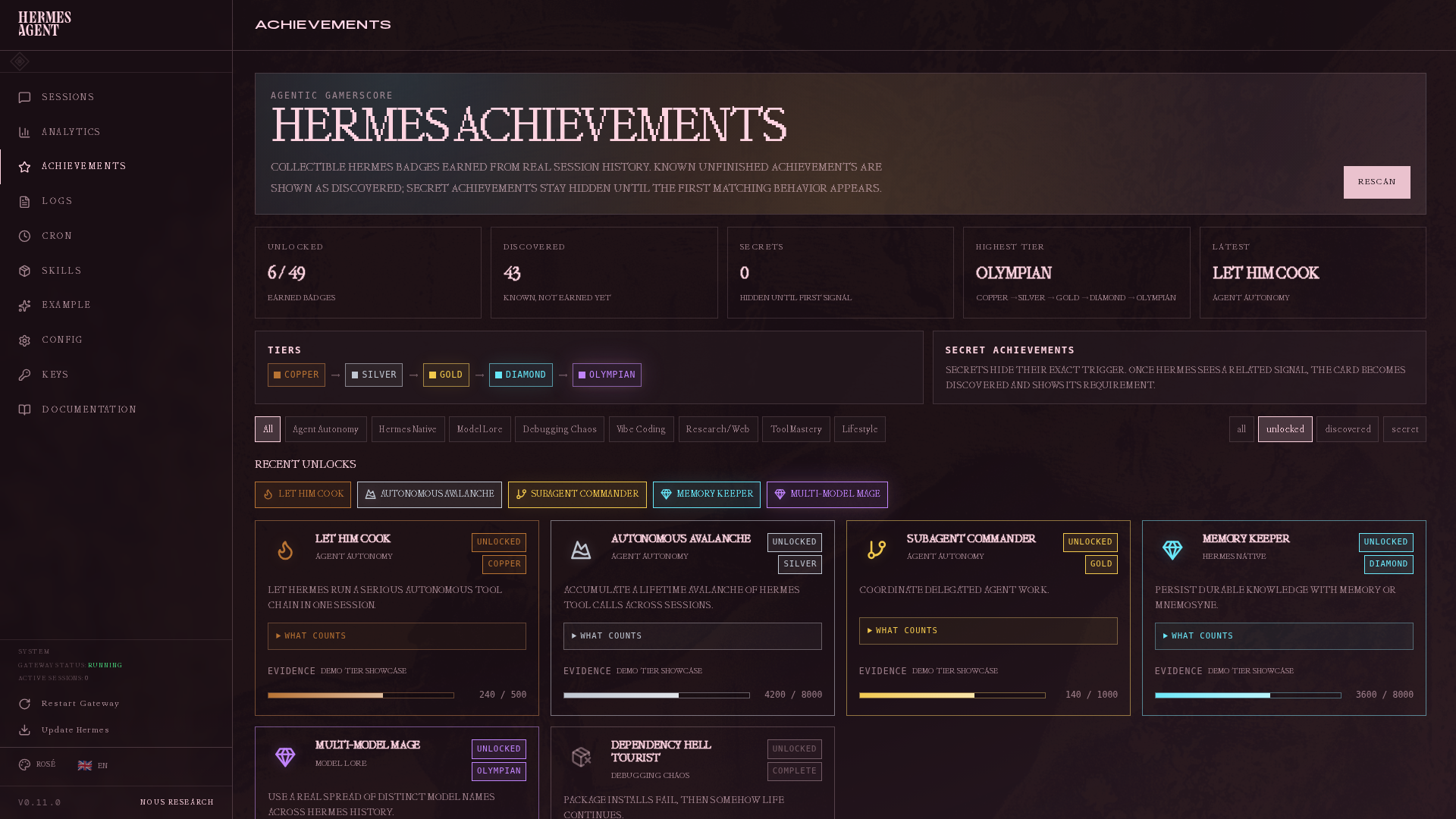The height and width of the screenshot is (819, 1456).
Task: Select the Debugging Chaos category tab
Action: click(x=560, y=429)
